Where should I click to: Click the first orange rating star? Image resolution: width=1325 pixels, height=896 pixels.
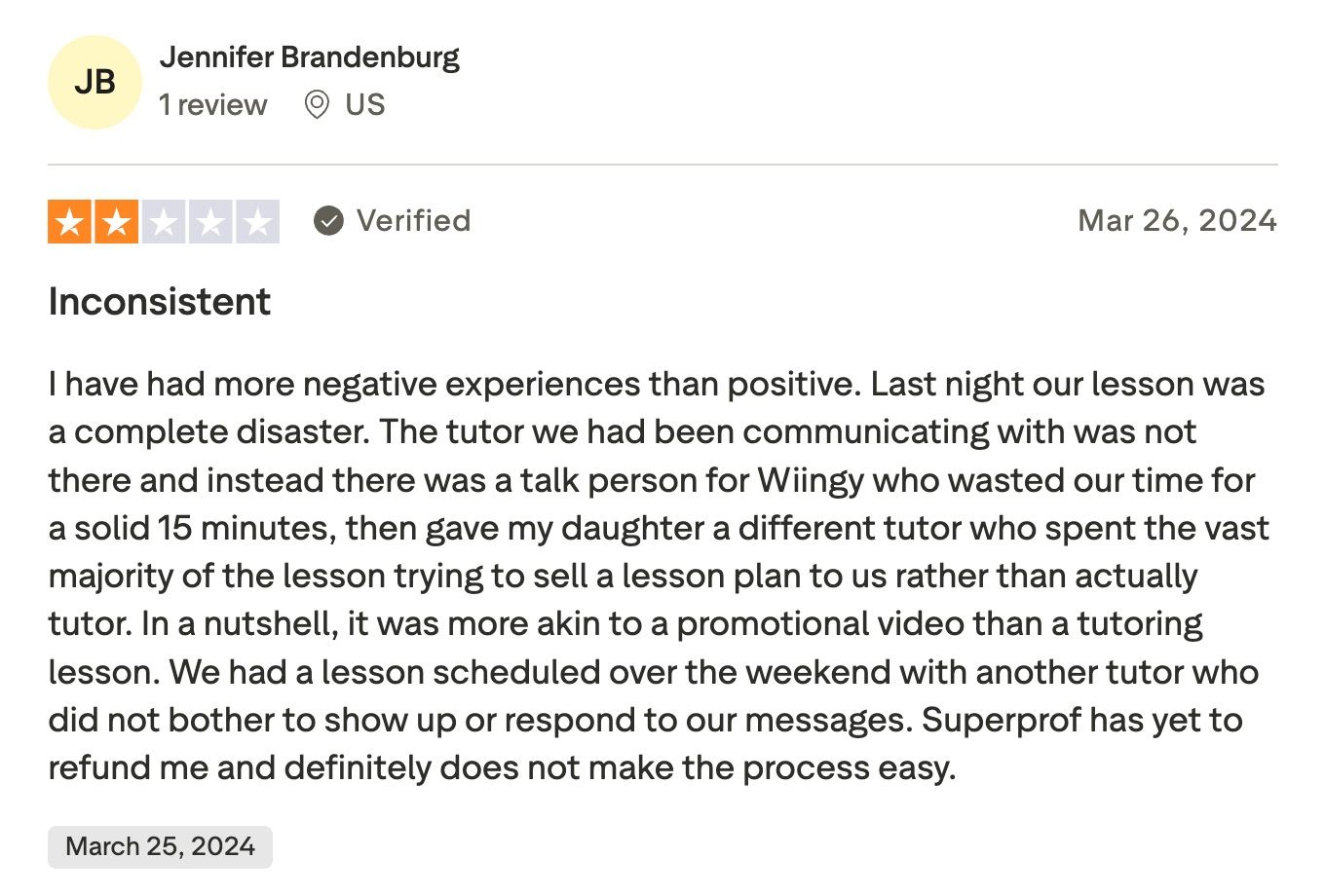point(70,222)
